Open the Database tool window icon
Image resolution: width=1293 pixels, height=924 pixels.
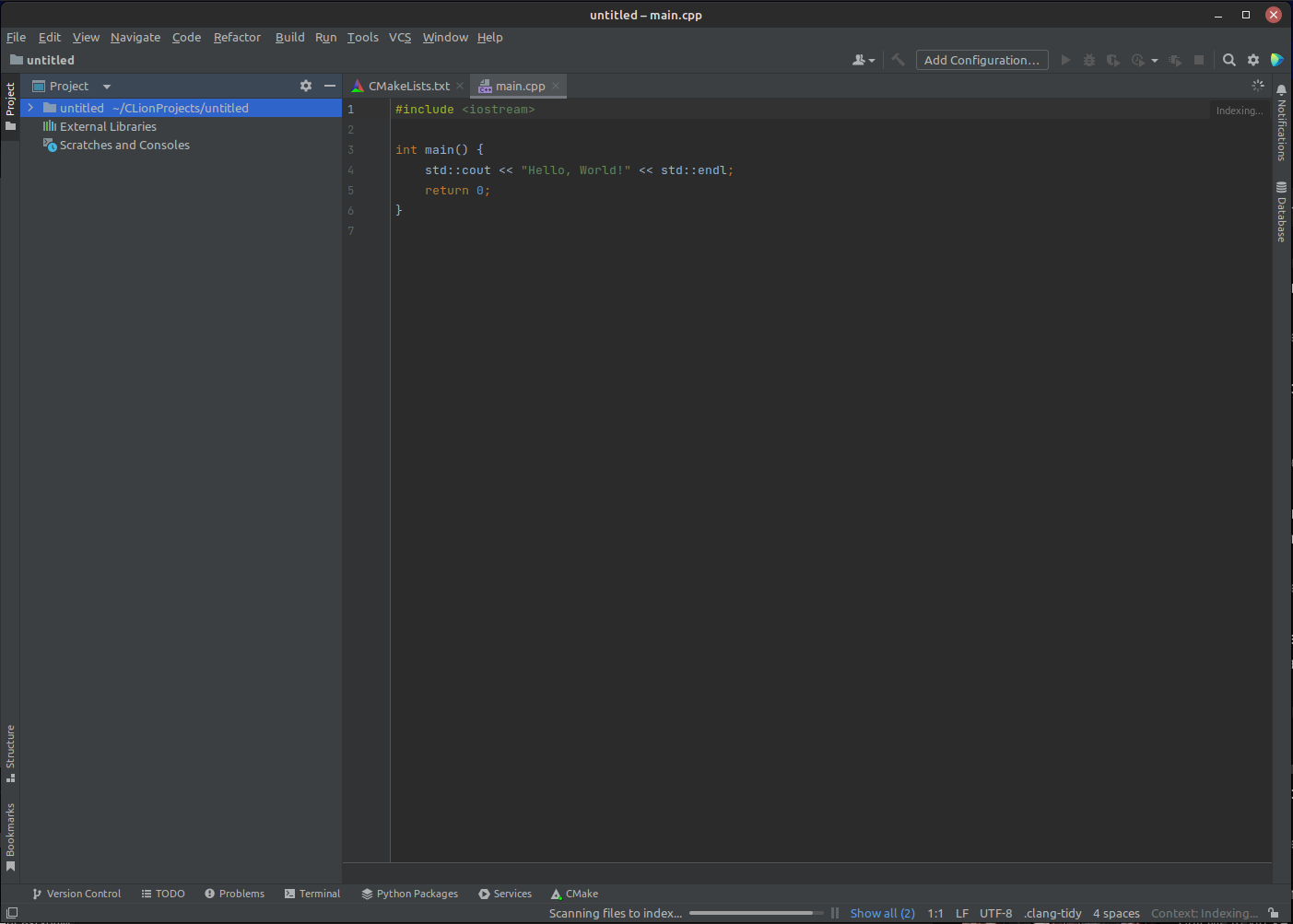[x=1281, y=214]
